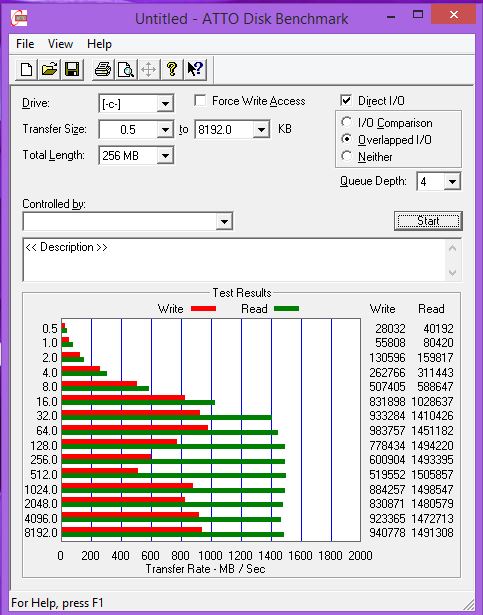Image resolution: width=483 pixels, height=615 pixels.
Task: Uncheck the Direct I/O checkbox
Action: pos(346,101)
